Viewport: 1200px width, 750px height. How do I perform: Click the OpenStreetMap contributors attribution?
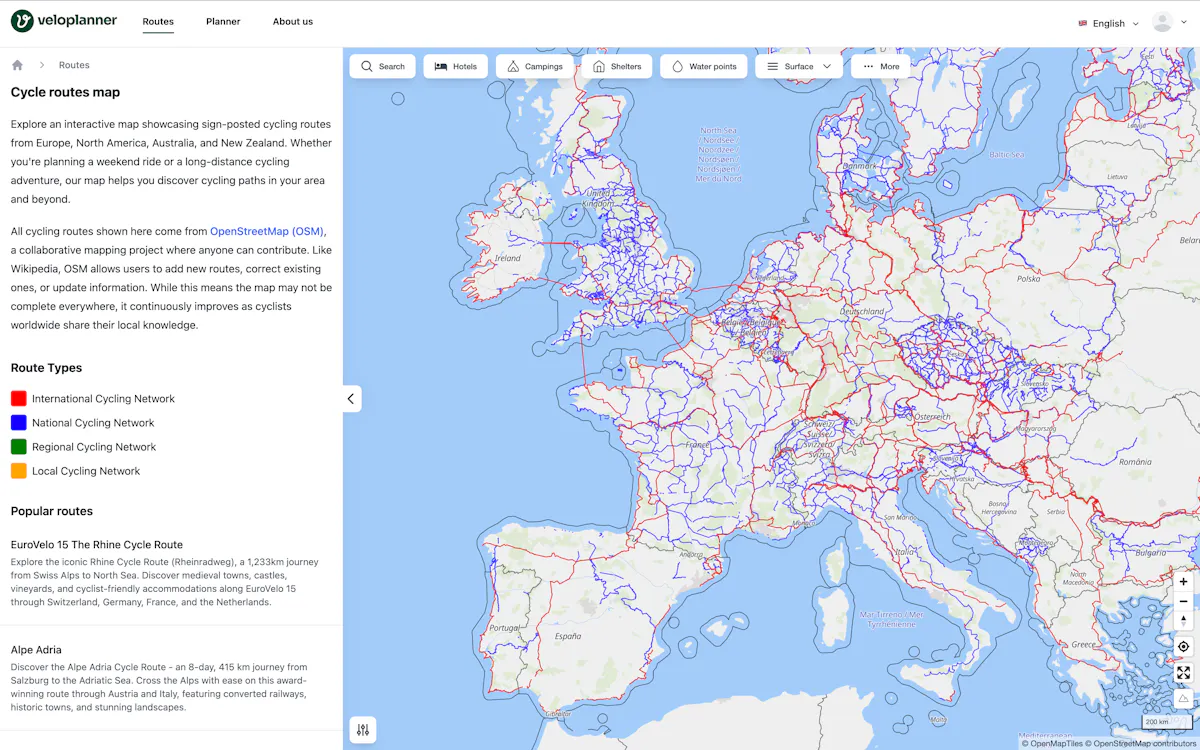pos(1141,743)
